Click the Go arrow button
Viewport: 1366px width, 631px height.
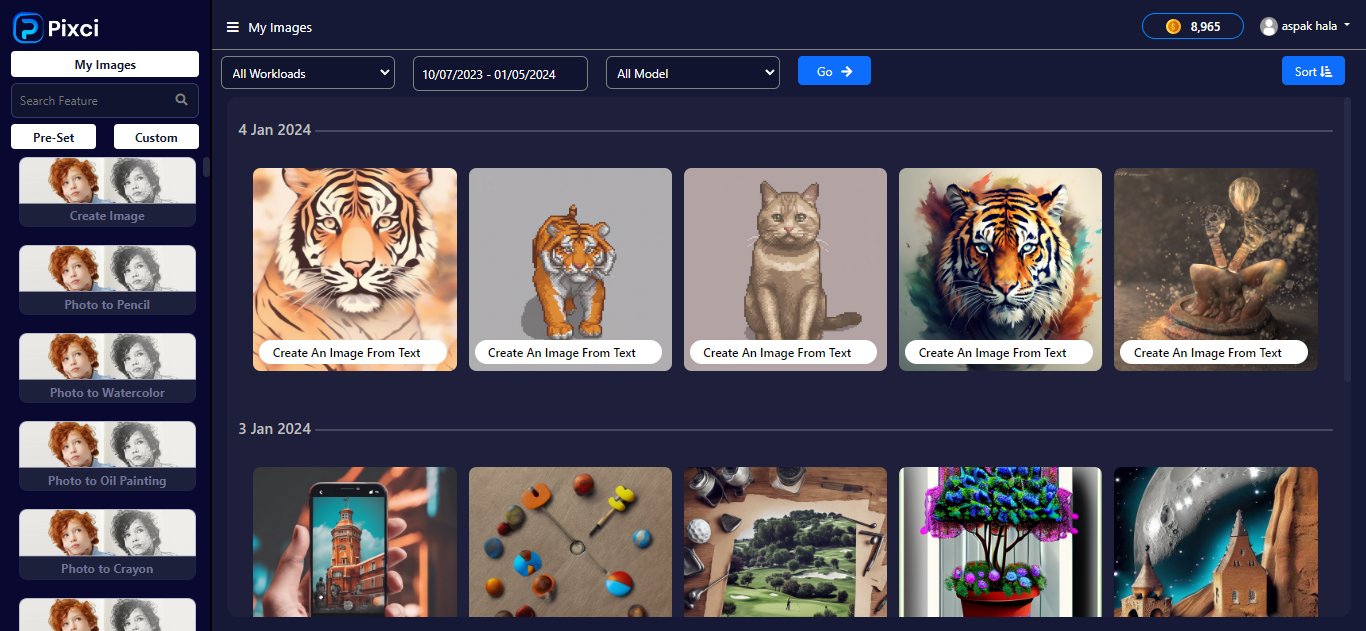pyautogui.click(x=834, y=71)
